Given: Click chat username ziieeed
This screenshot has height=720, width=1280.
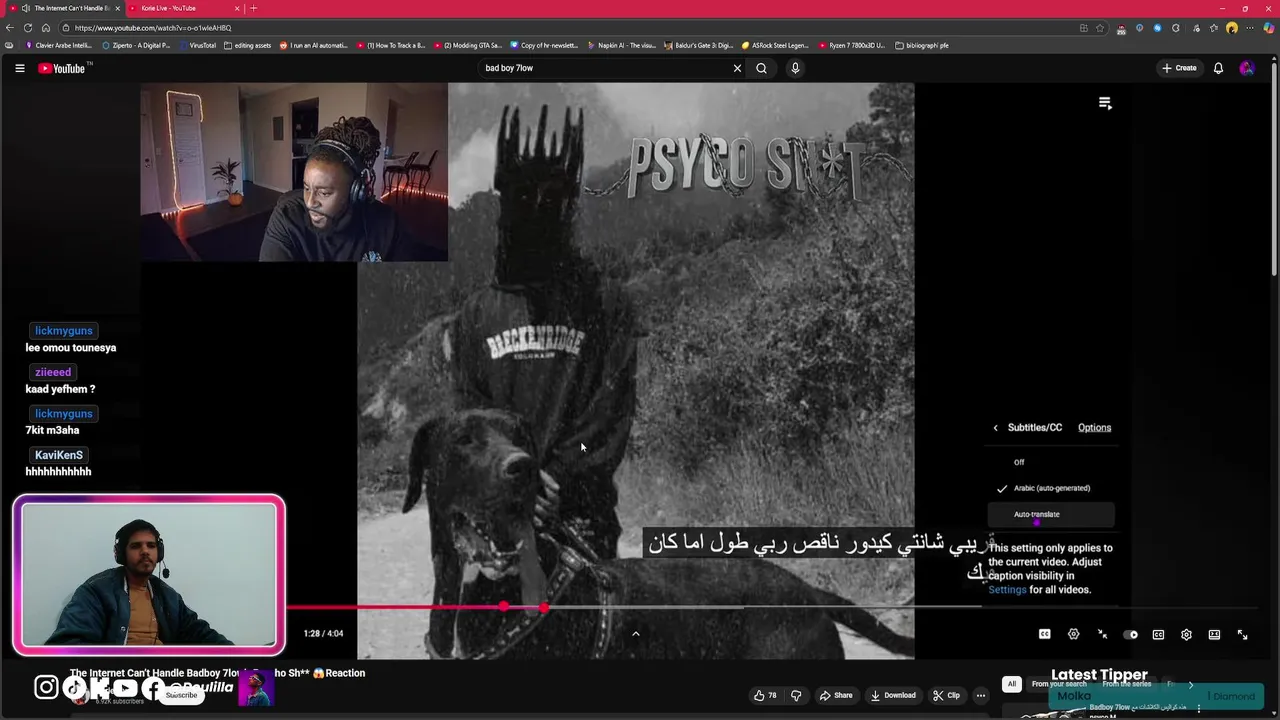Looking at the screenshot, I should (53, 372).
